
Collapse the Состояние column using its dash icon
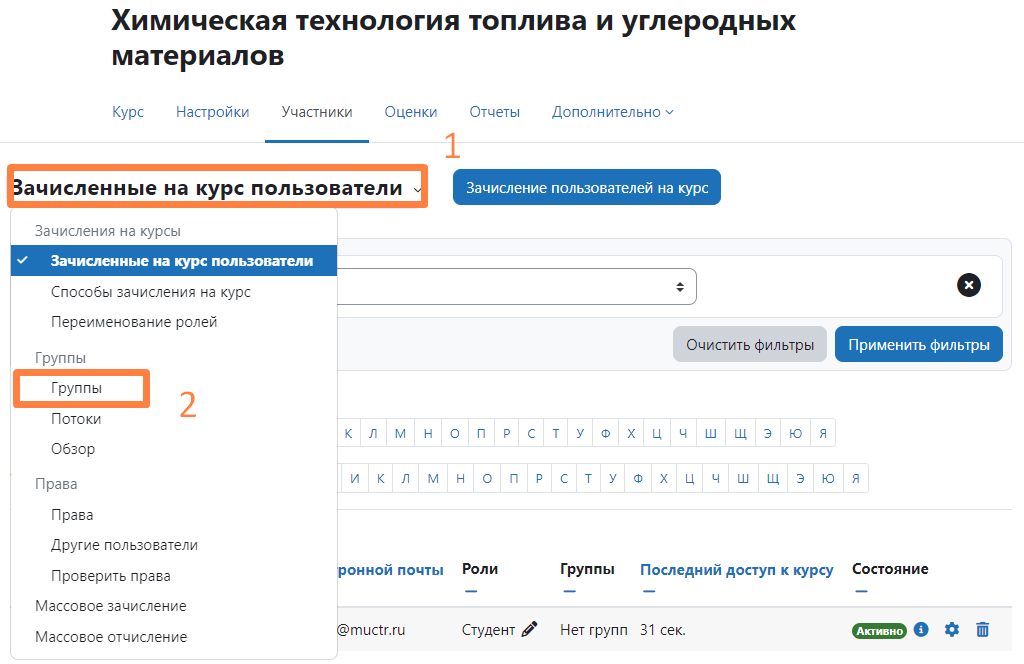click(x=860, y=591)
